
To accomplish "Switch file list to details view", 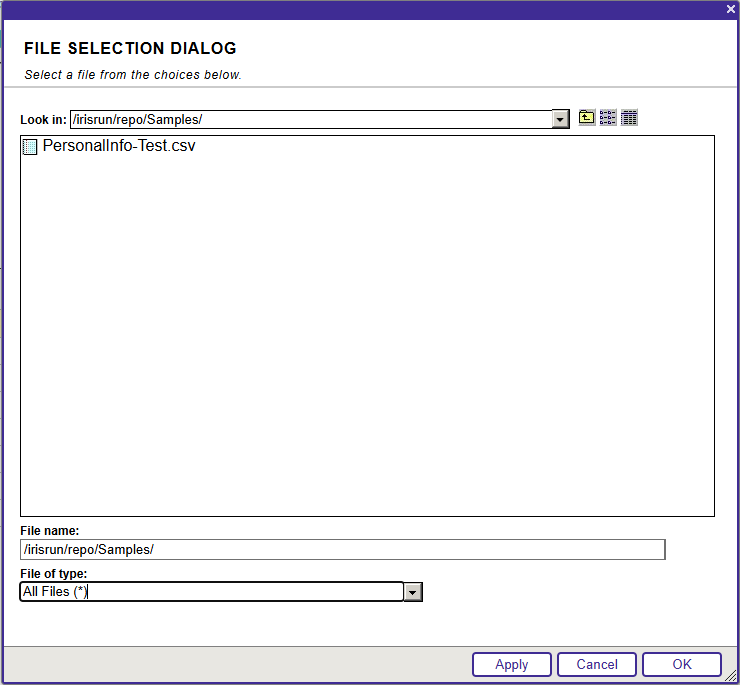I will (629, 118).
